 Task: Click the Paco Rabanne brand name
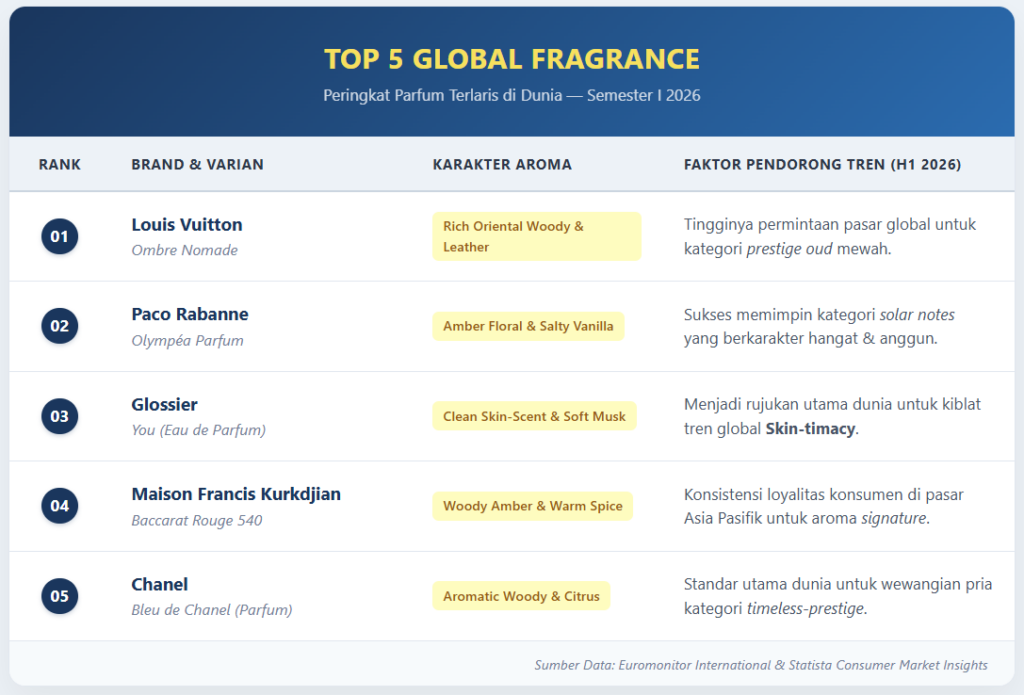point(189,314)
